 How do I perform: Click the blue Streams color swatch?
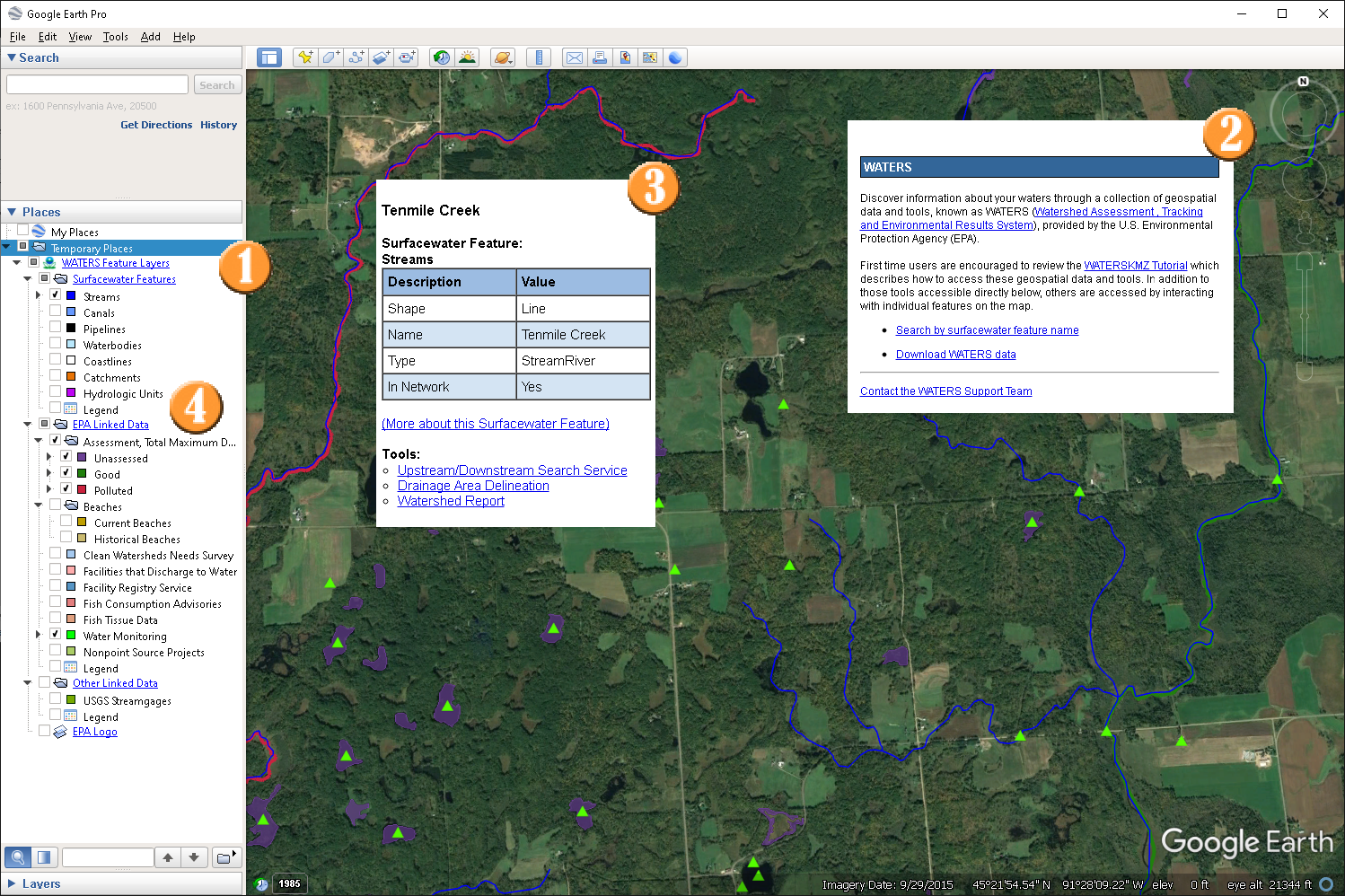coord(71,295)
